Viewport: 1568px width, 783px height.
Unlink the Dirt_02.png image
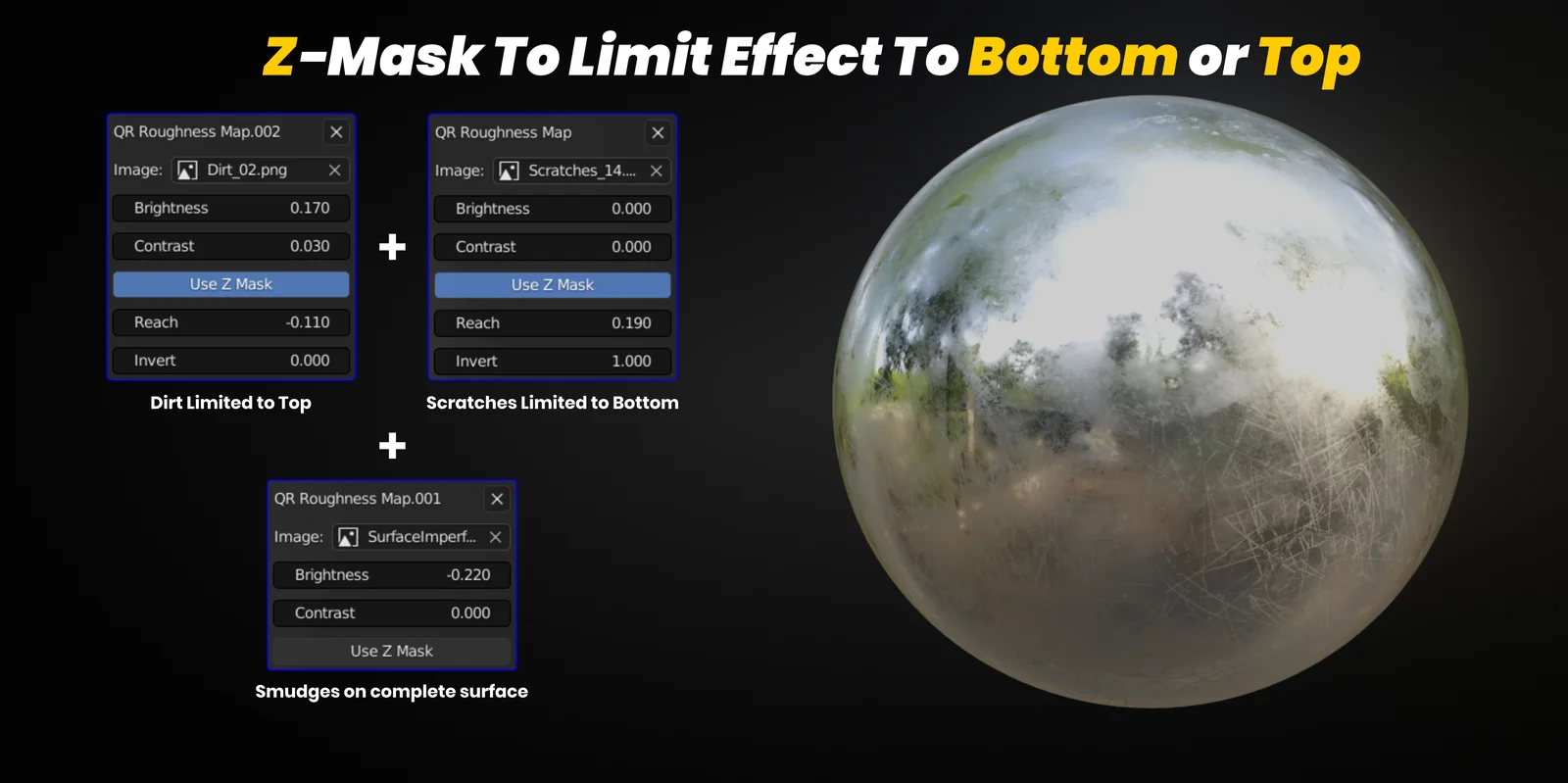334,171
